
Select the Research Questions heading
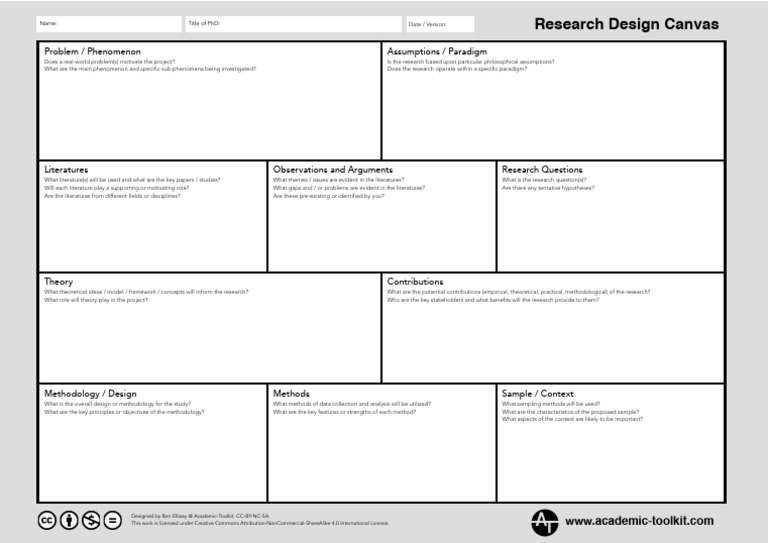pyautogui.click(x=542, y=169)
